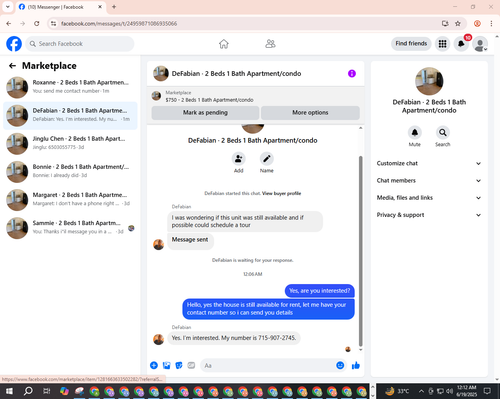Open more actions plus icon in composer
This screenshot has height=399, width=500.
coord(154,365)
